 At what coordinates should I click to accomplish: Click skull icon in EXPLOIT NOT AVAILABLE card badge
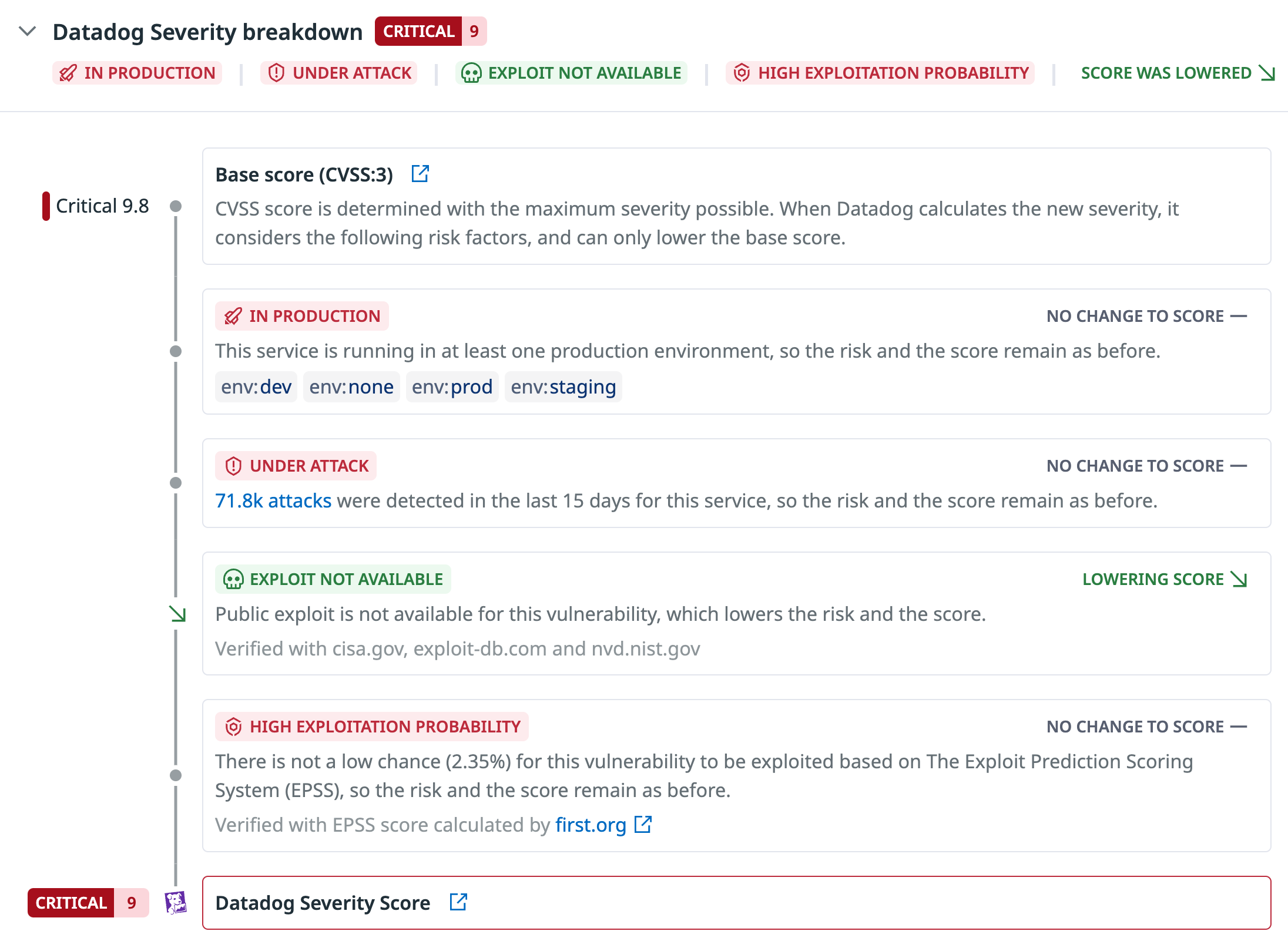coord(234,580)
